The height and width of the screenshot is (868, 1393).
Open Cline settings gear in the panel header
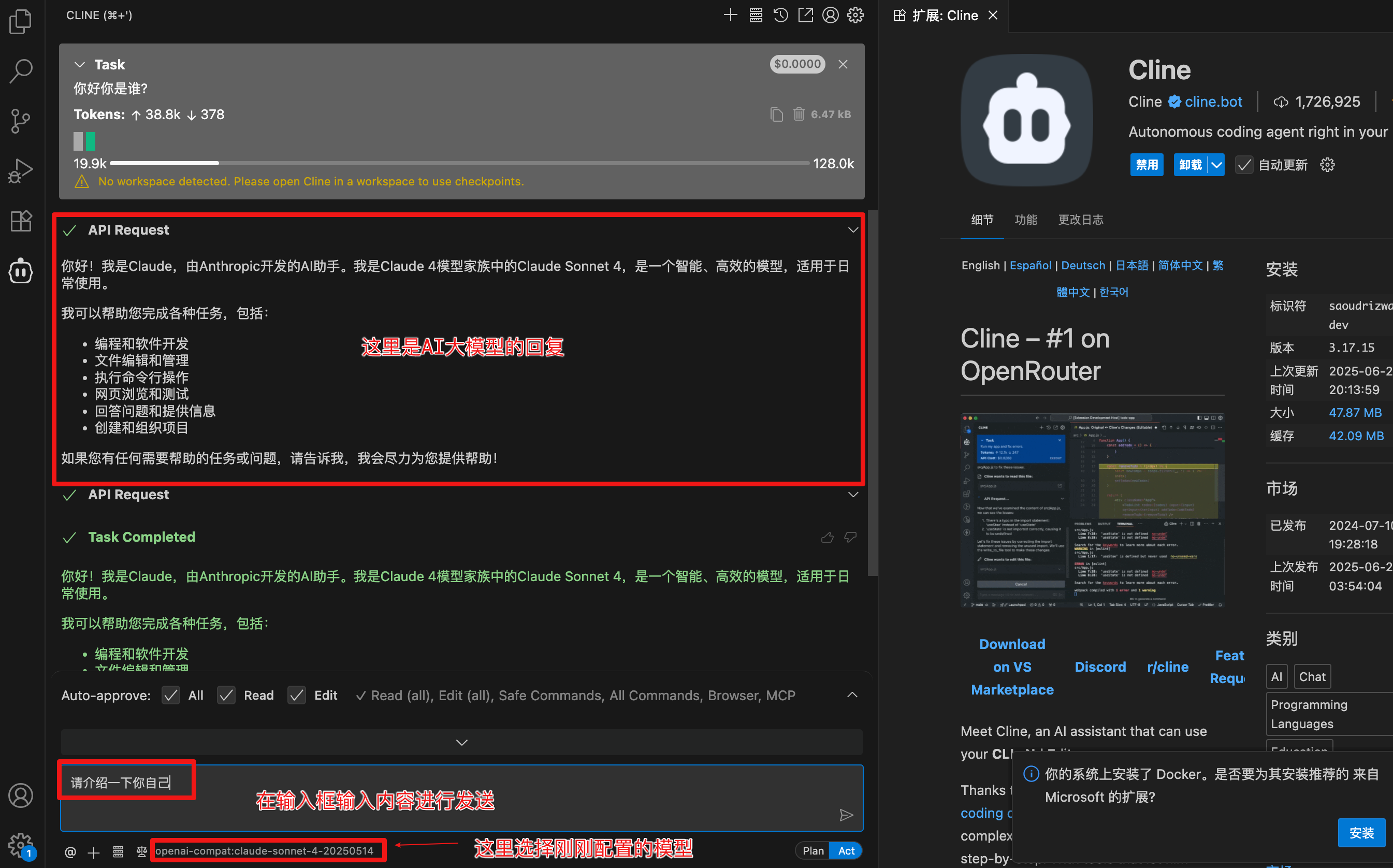(x=855, y=16)
